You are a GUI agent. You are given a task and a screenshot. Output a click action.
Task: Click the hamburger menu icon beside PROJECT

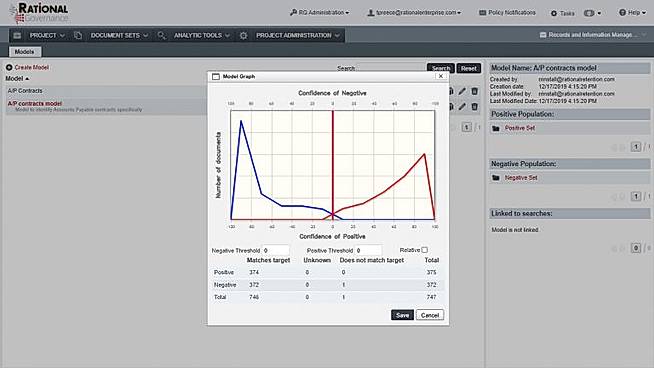pos(17,35)
